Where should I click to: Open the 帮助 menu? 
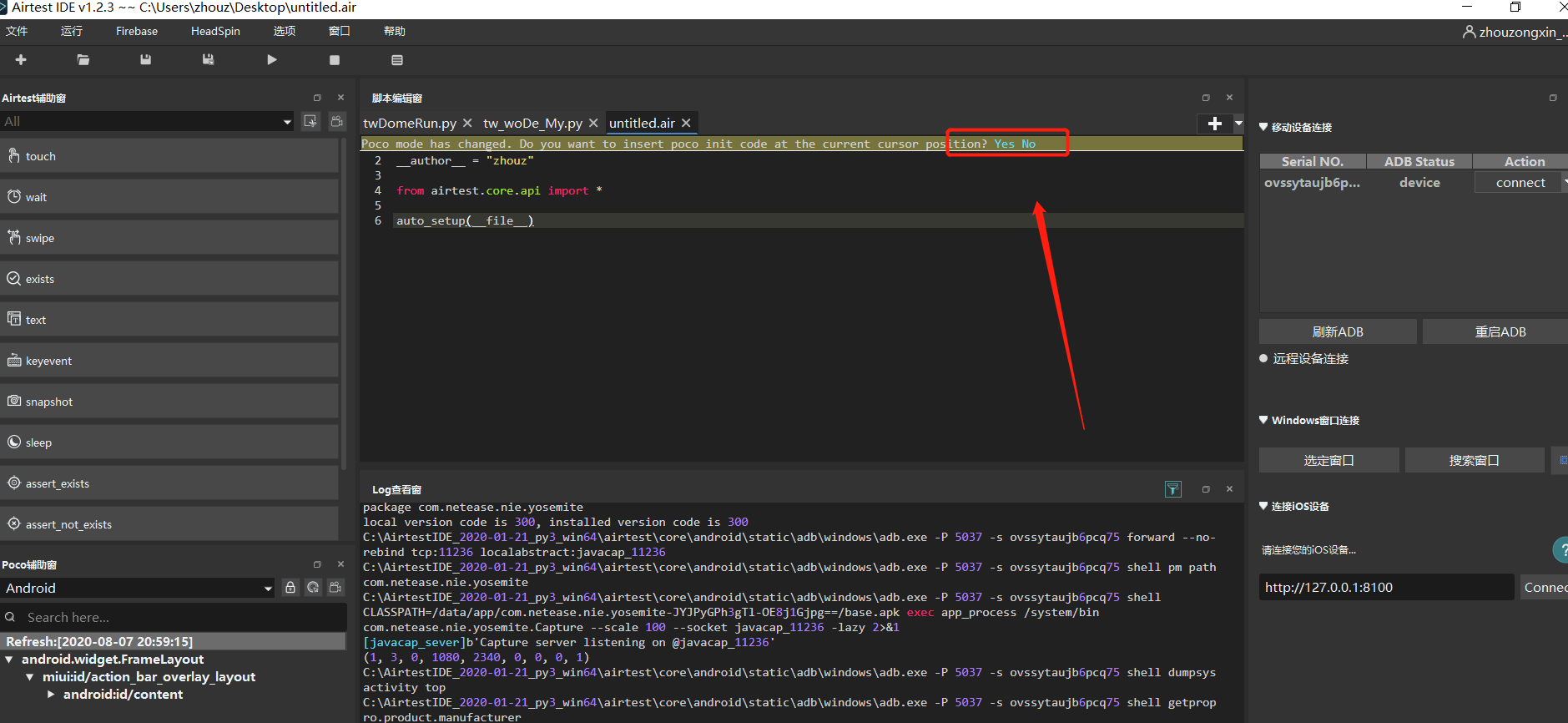tap(395, 31)
